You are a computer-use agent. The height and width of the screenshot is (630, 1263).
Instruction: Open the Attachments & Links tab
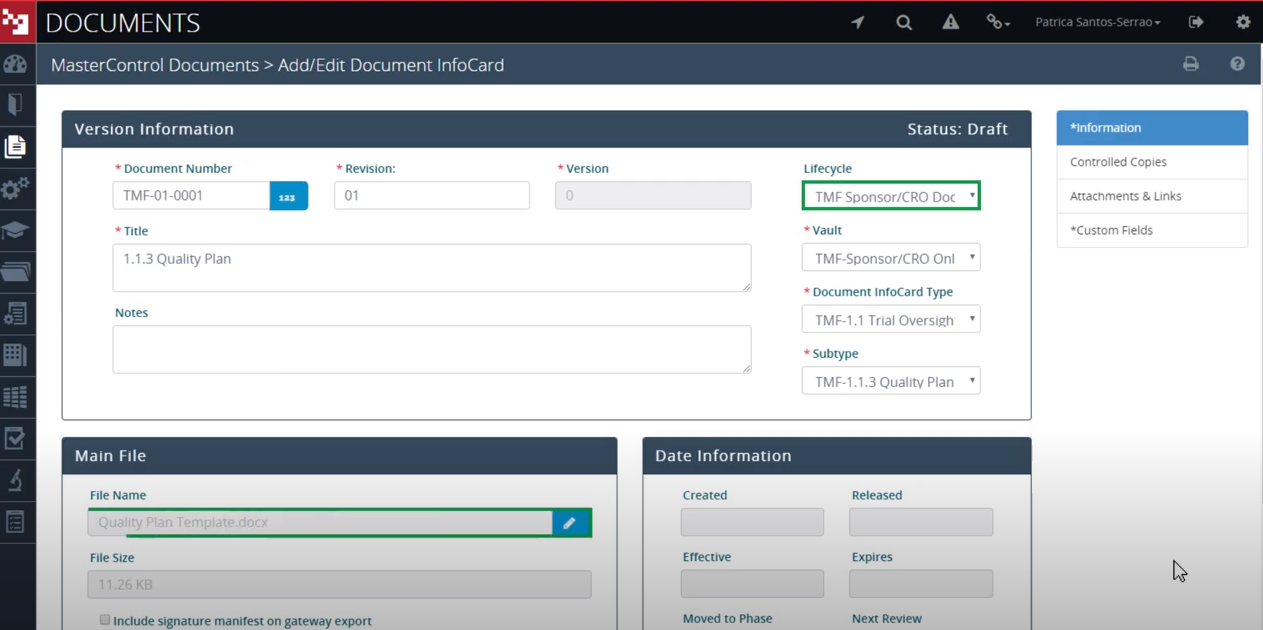coord(1152,196)
